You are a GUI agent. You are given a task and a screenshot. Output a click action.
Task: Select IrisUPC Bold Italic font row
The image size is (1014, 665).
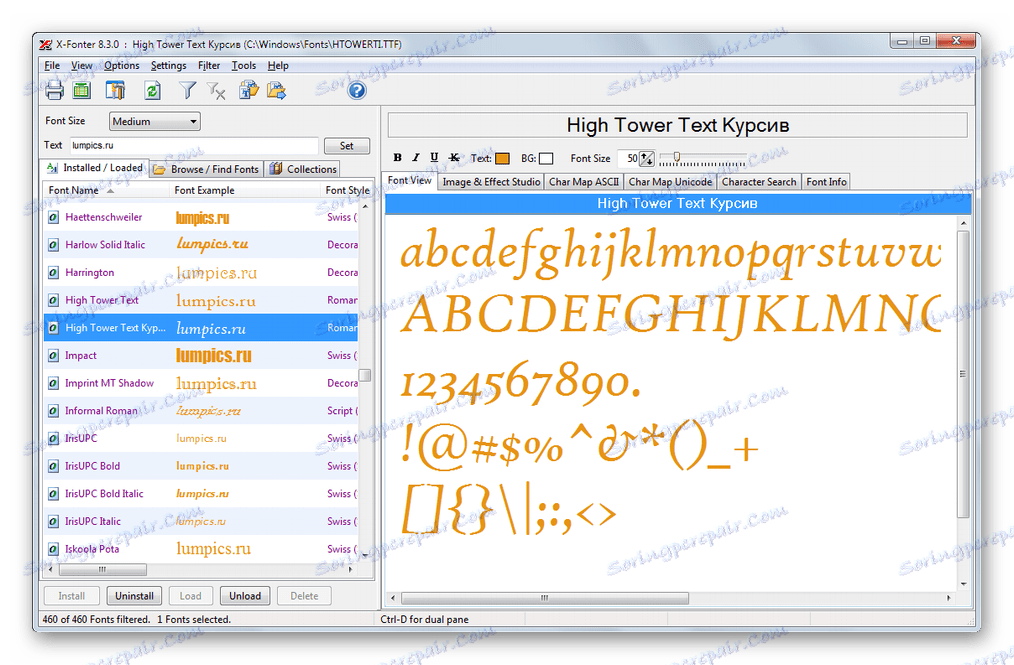pyautogui.click(x=200, y=494)
